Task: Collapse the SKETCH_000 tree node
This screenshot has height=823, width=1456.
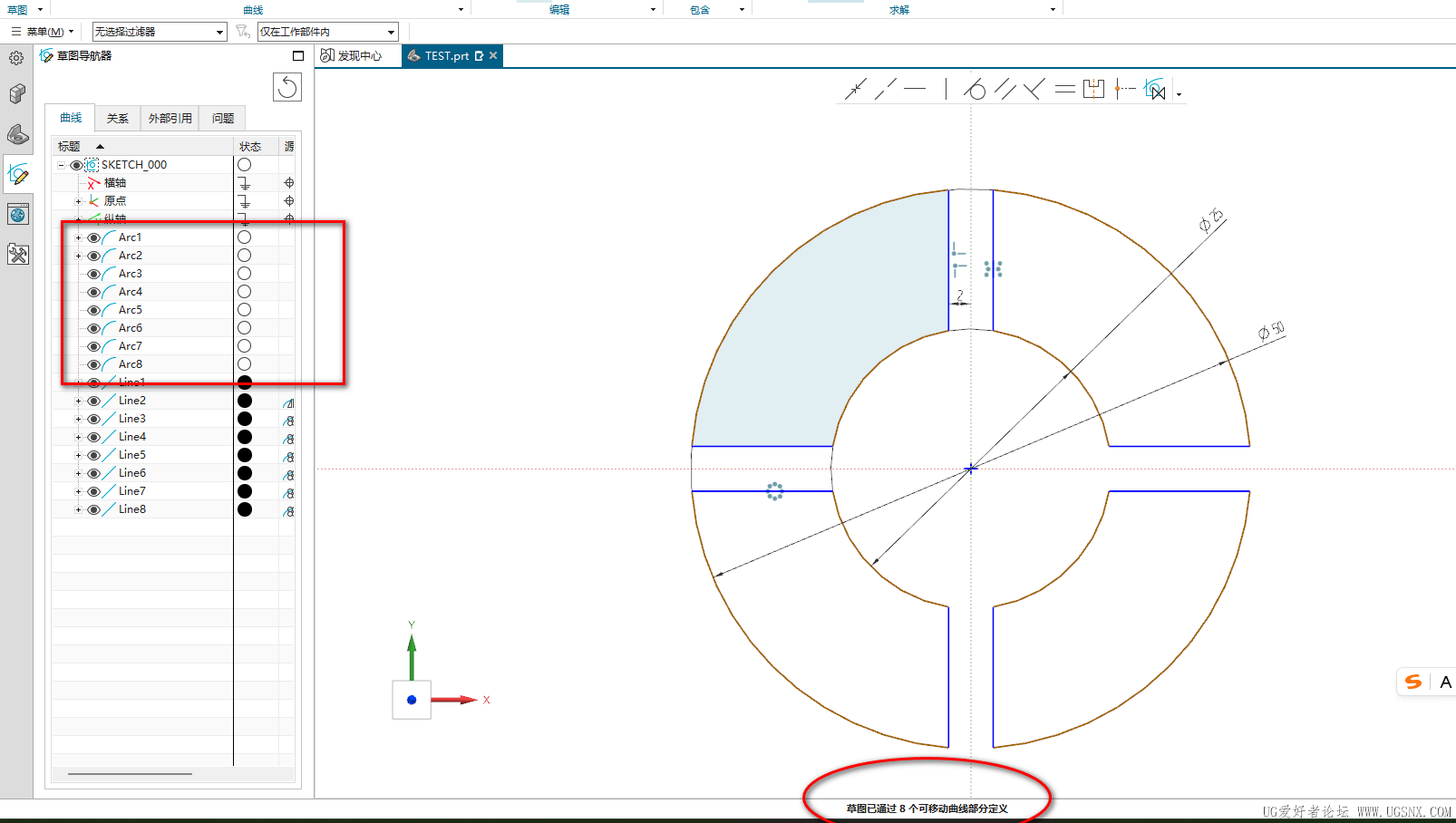Action: coord(62,165)
